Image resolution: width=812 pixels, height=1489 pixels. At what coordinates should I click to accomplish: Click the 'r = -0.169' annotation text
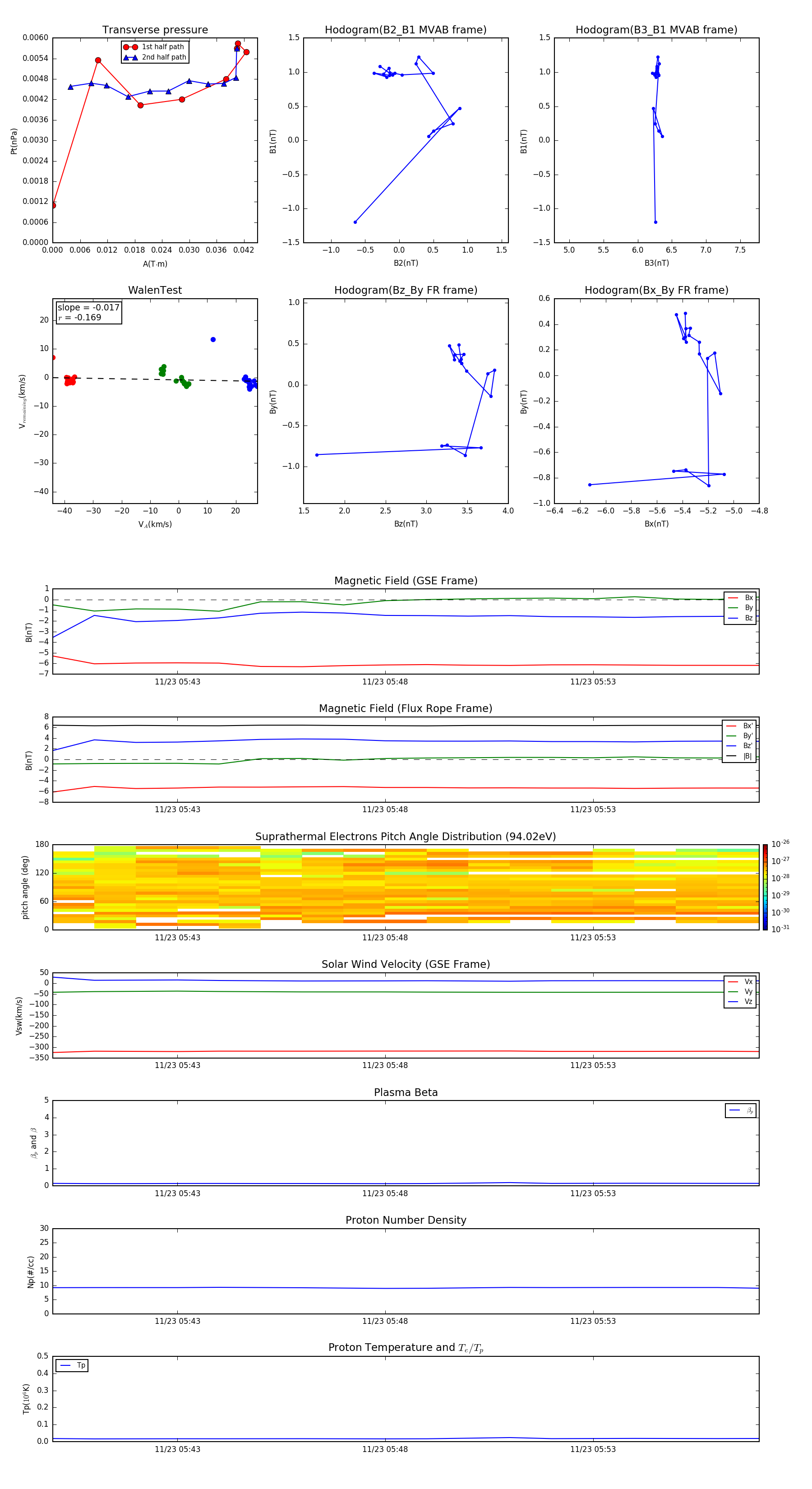80,317
